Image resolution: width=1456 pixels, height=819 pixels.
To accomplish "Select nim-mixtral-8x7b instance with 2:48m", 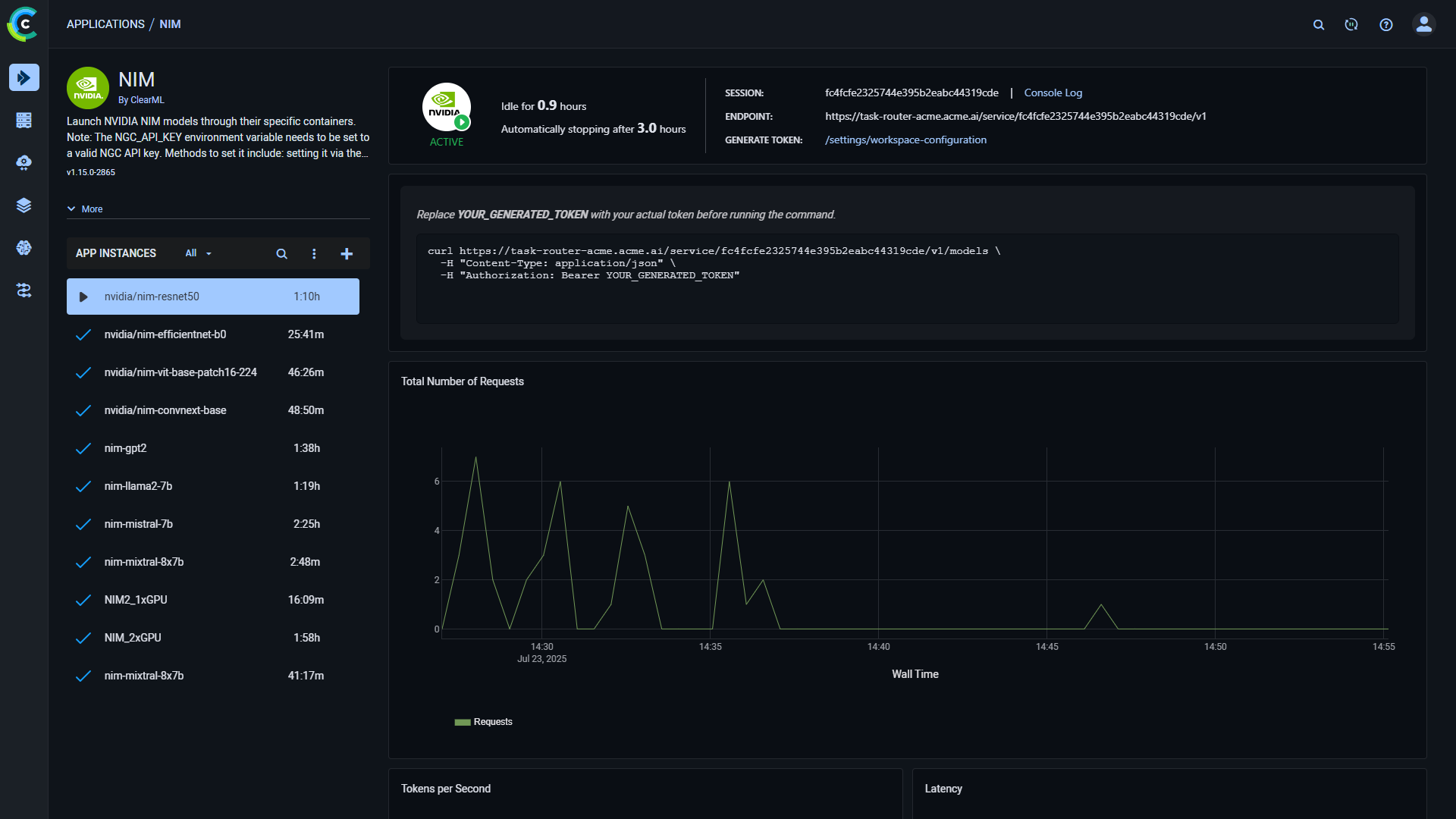I will click(213, 562).
